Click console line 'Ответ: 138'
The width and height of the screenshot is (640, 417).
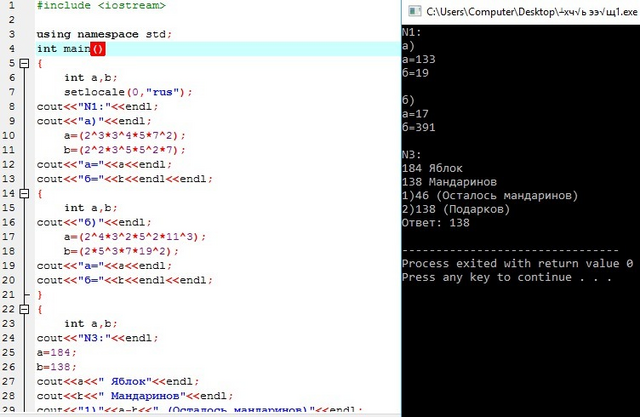tap(436, 223)
